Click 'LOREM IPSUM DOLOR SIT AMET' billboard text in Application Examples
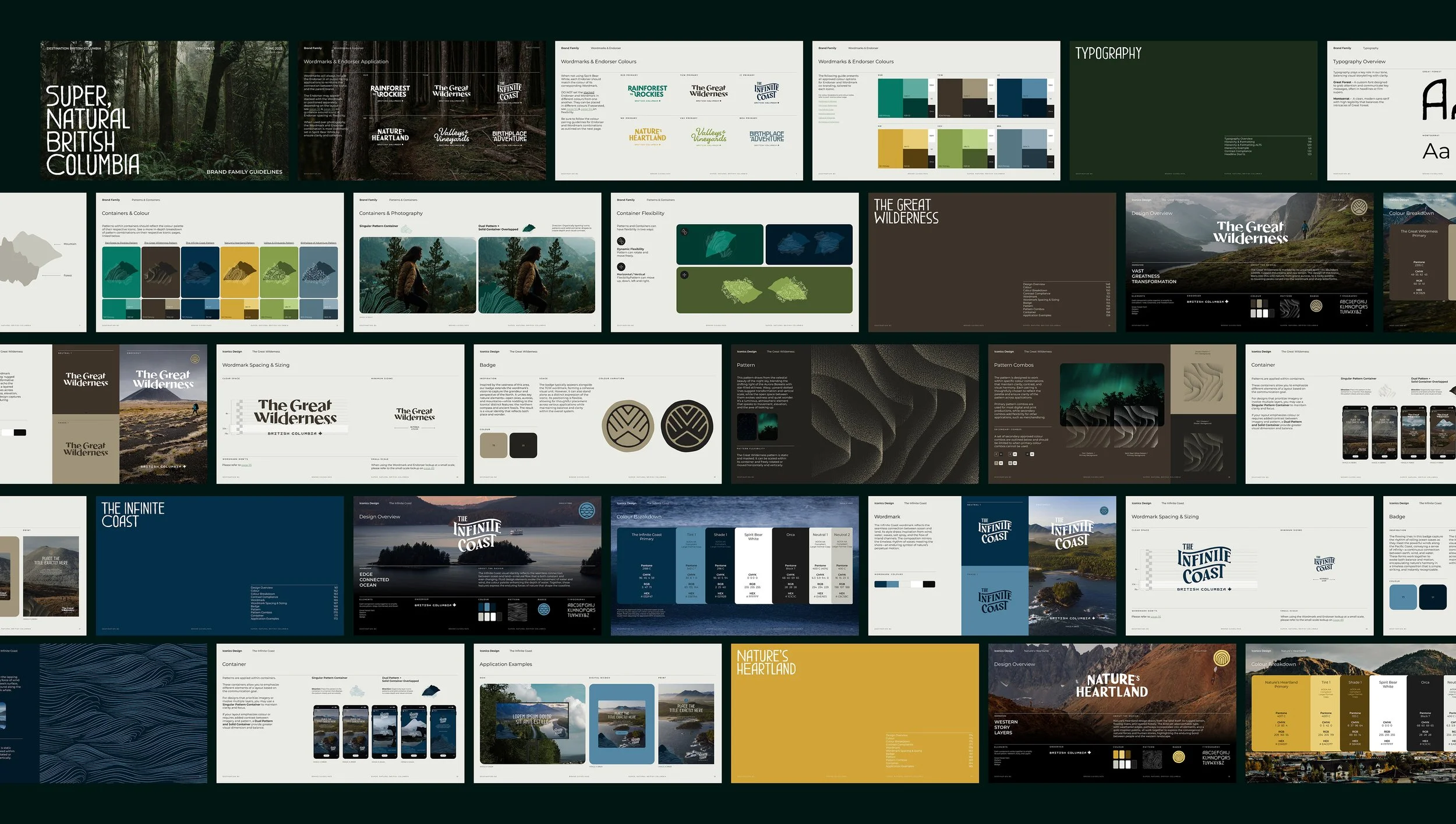This screenshot has height=824, width=1456. coord(532,719)
